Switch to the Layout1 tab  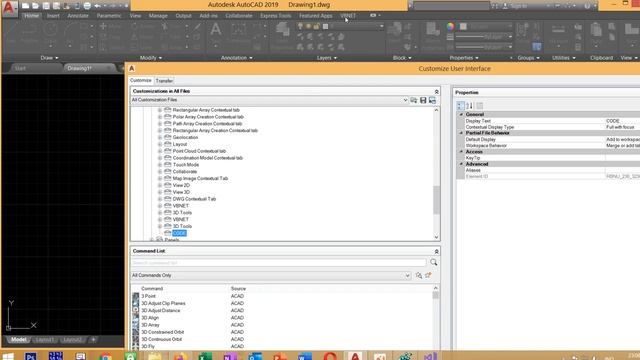tap(45, 340)
